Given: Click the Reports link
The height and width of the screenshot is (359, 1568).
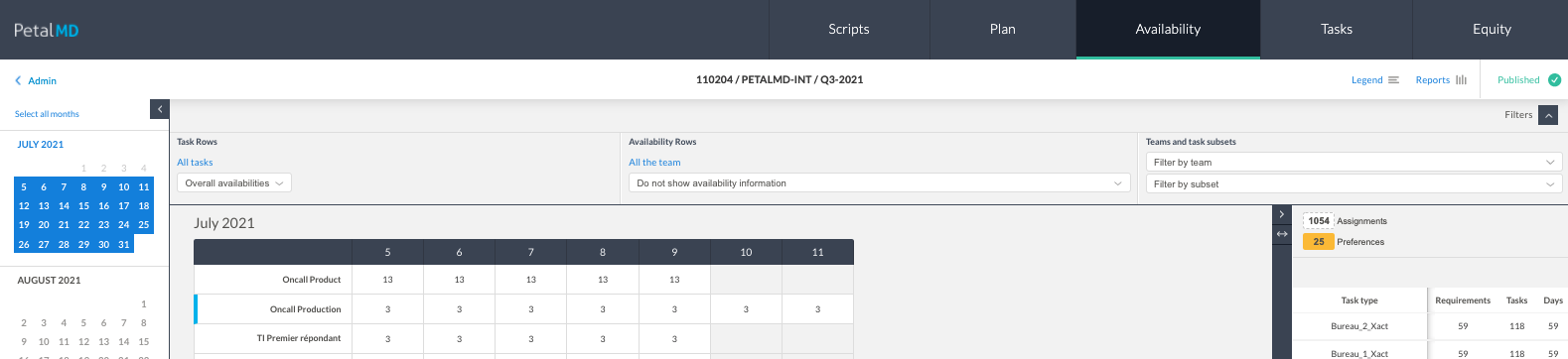Looking at the screenshot, I should pos(1432,80).
